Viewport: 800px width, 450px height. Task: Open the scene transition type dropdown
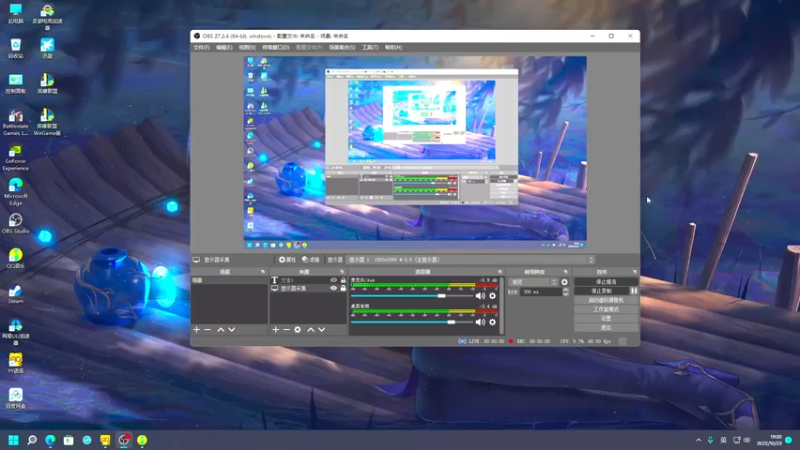coord(533,282)
